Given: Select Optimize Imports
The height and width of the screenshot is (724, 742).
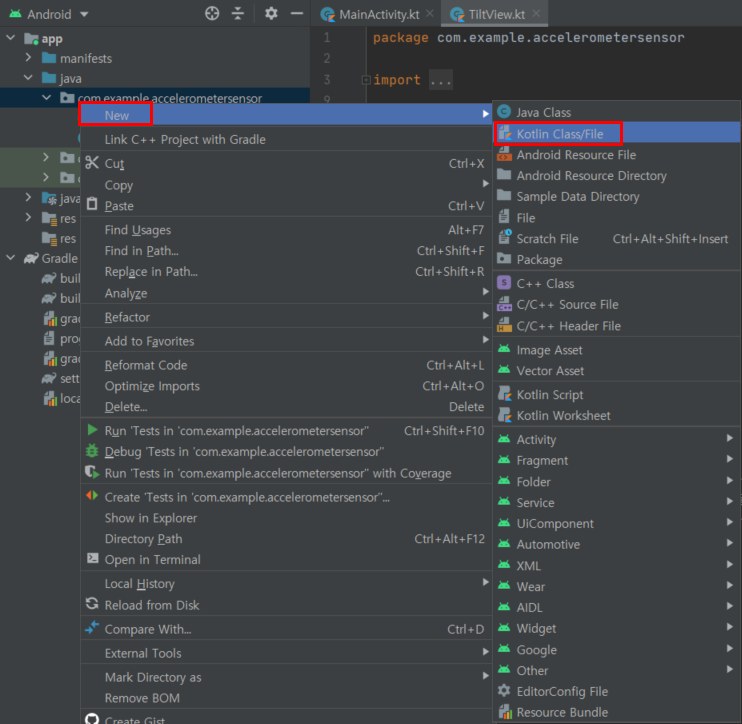Looking at the screenshot, I should [286, 386].
